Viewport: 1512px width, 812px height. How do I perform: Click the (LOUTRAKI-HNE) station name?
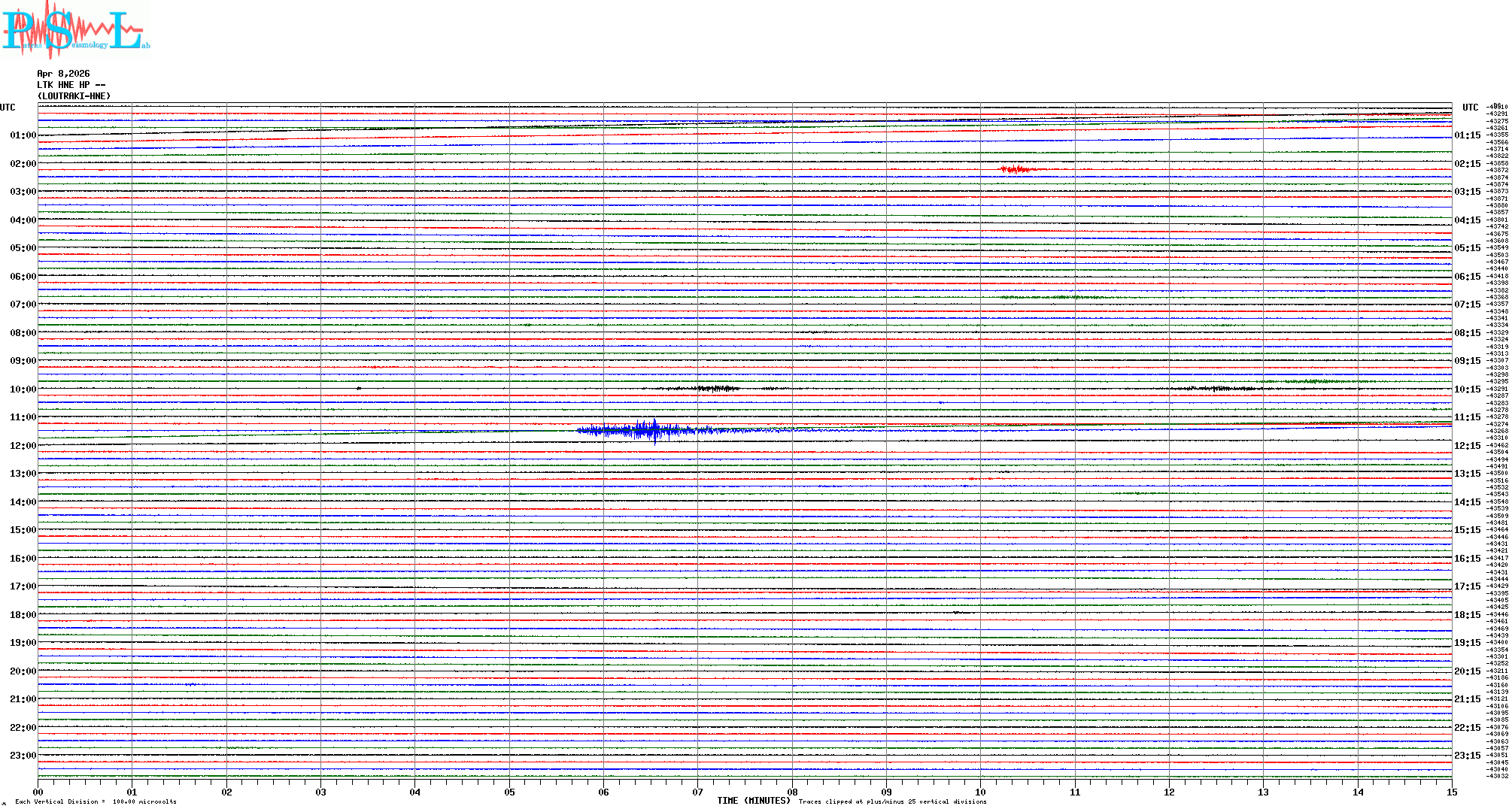coord(74,96)
